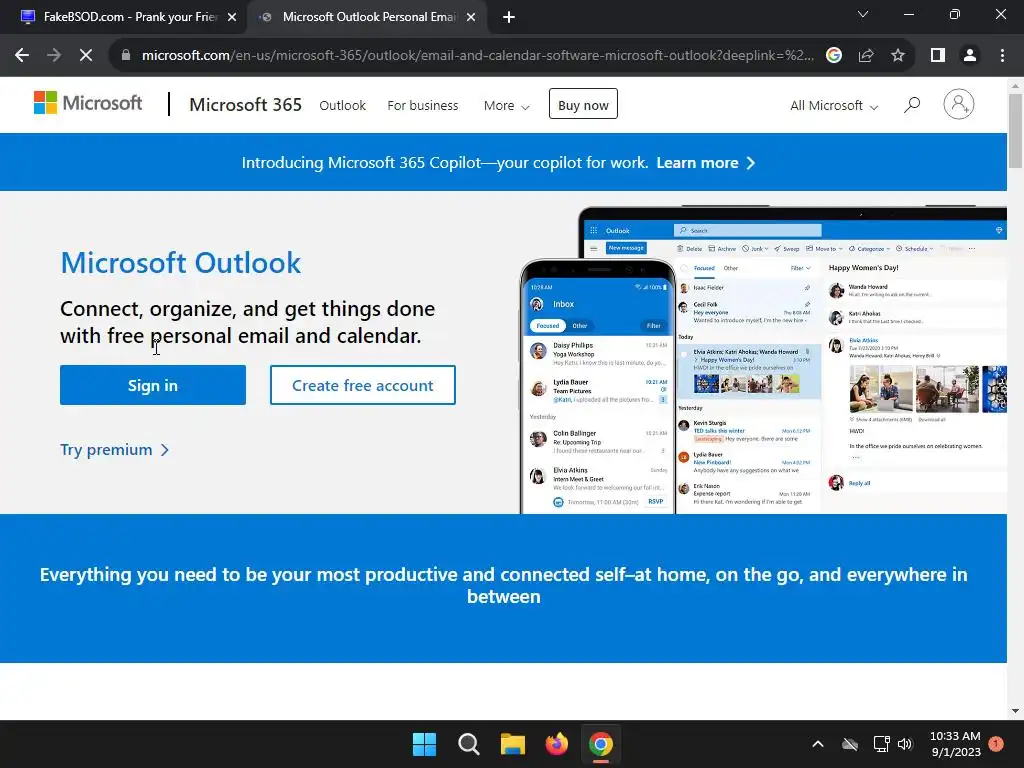Show hidden system tray icons
1024x768 pixels.
818,744
